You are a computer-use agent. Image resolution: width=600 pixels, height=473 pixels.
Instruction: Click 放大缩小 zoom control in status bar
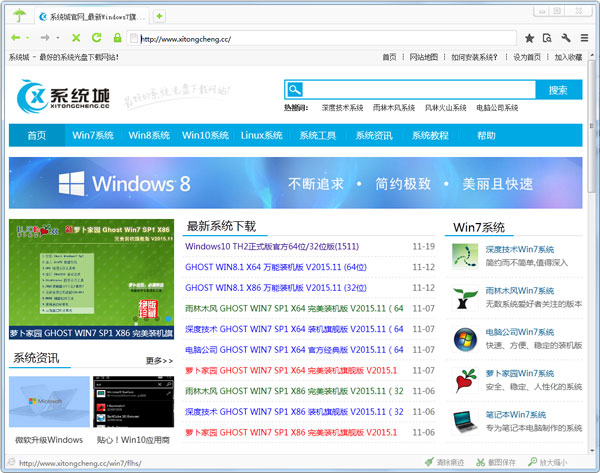point(548,462)
